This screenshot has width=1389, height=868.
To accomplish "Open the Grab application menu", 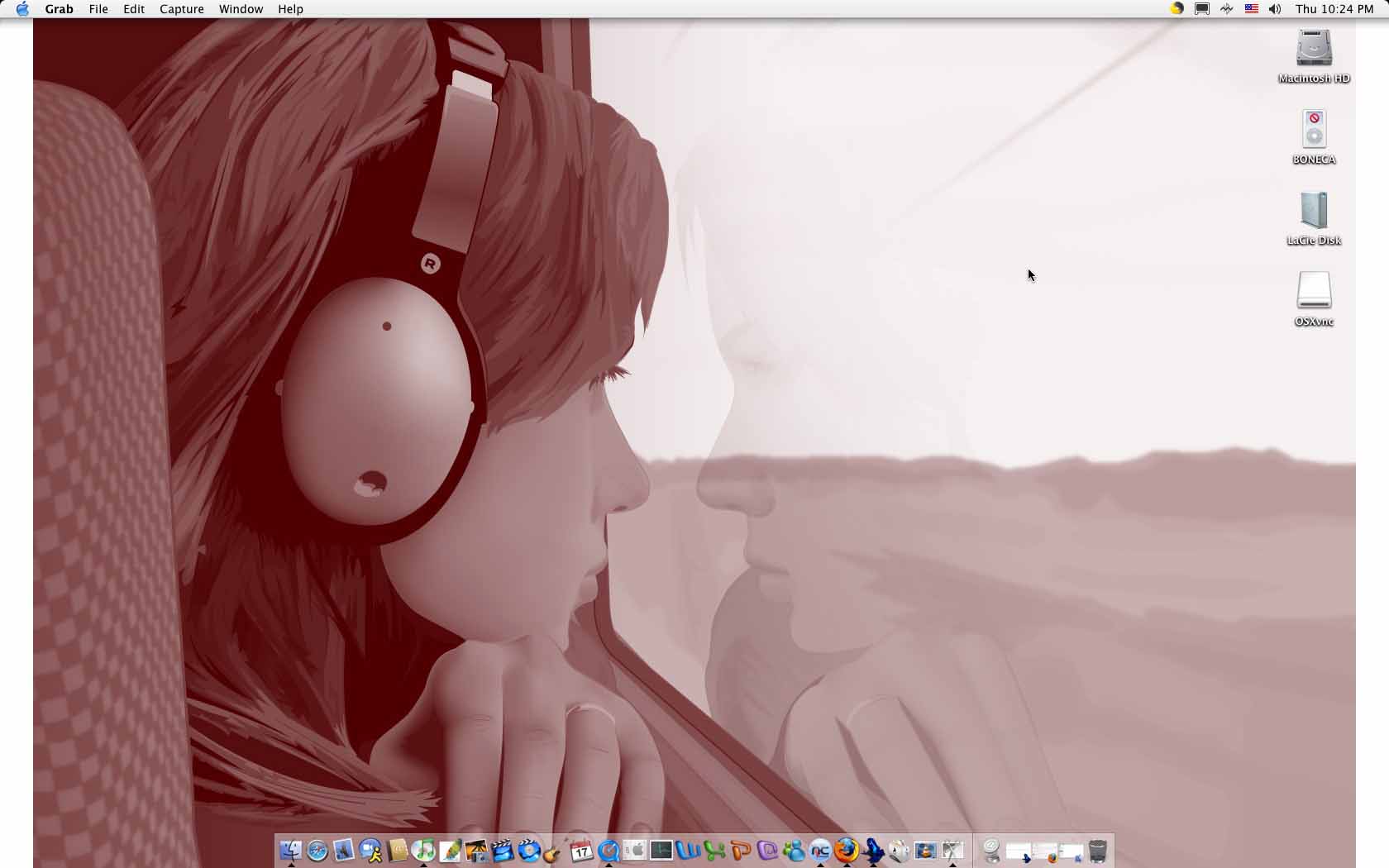I will pyautogui.click(x=59, y=9).
